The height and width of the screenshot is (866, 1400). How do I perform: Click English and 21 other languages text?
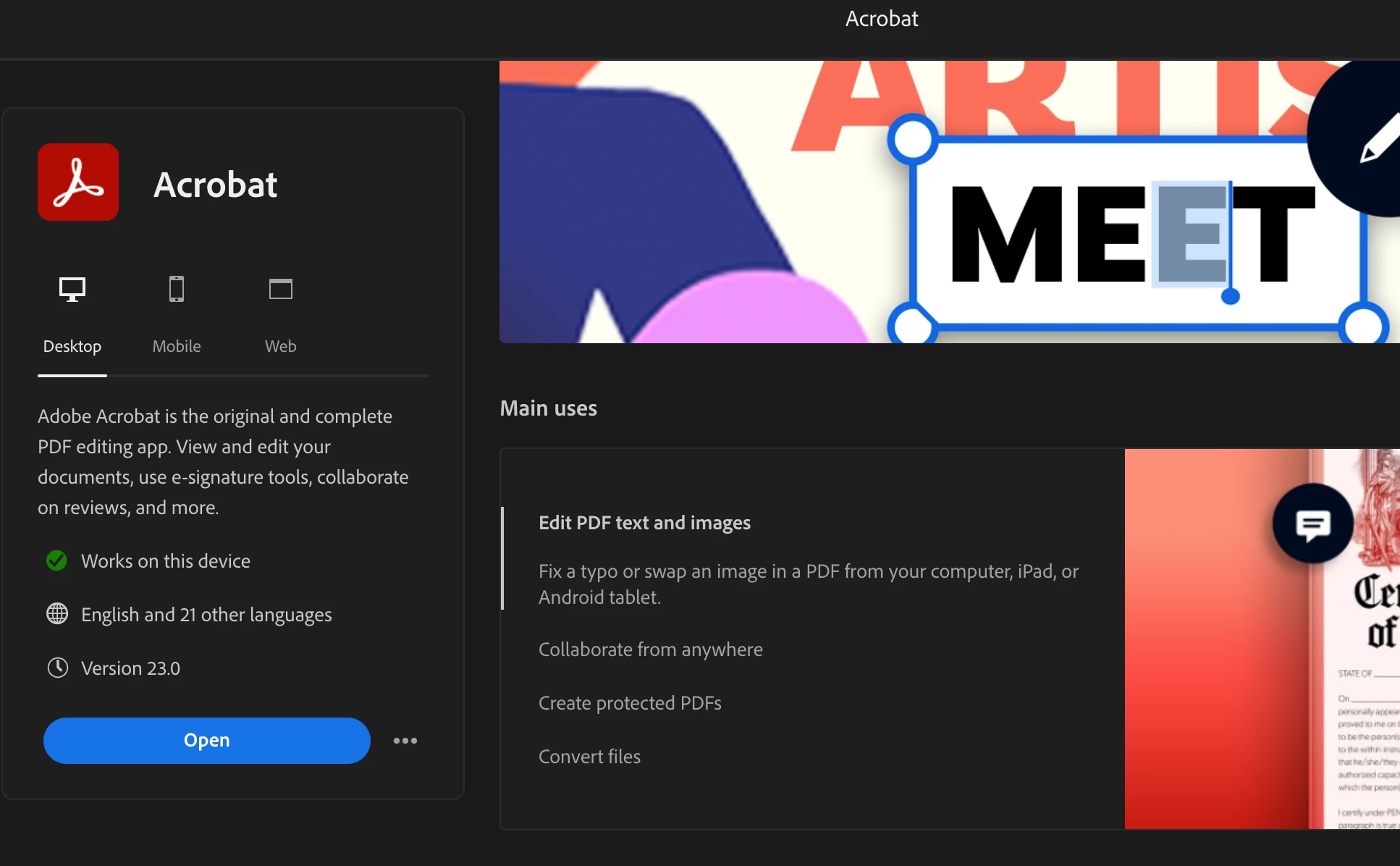206,615
